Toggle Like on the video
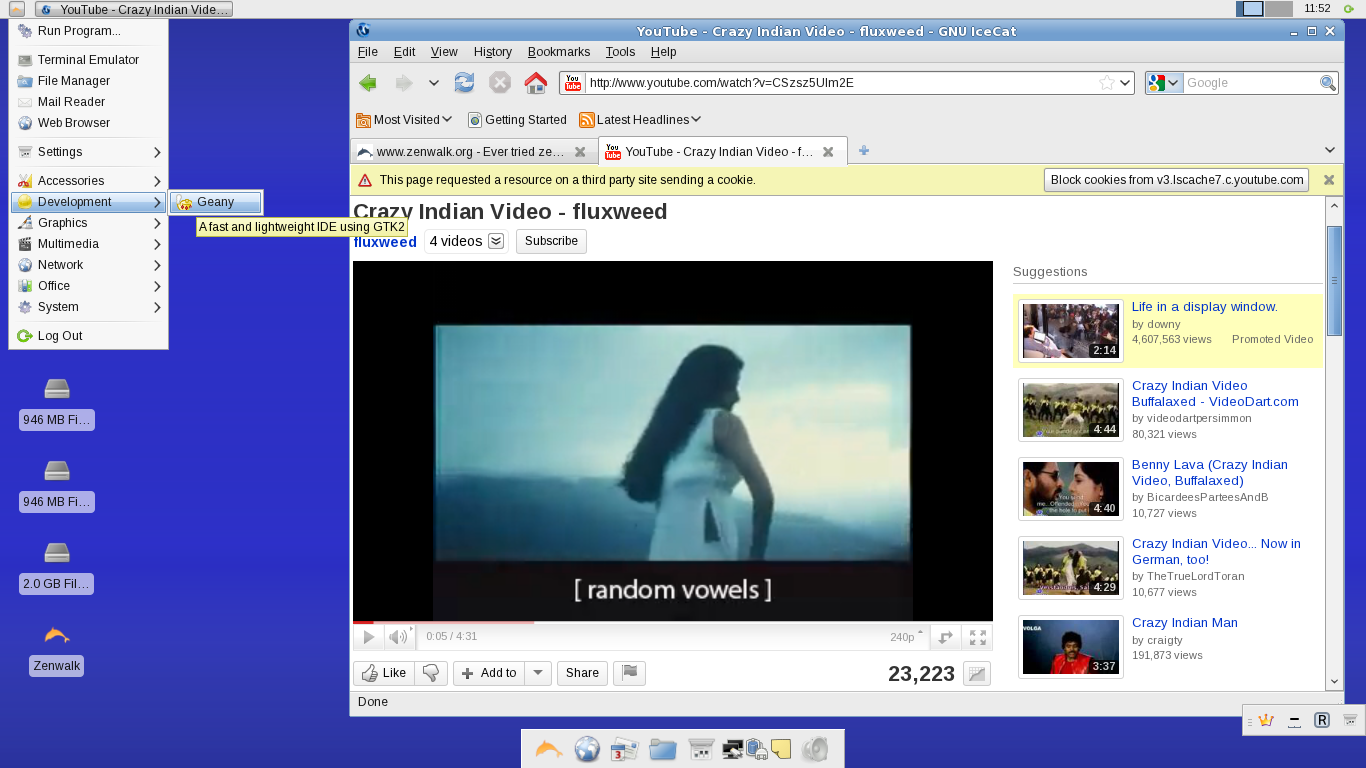This screenshot has width=1366, height=768. point(382,673)
